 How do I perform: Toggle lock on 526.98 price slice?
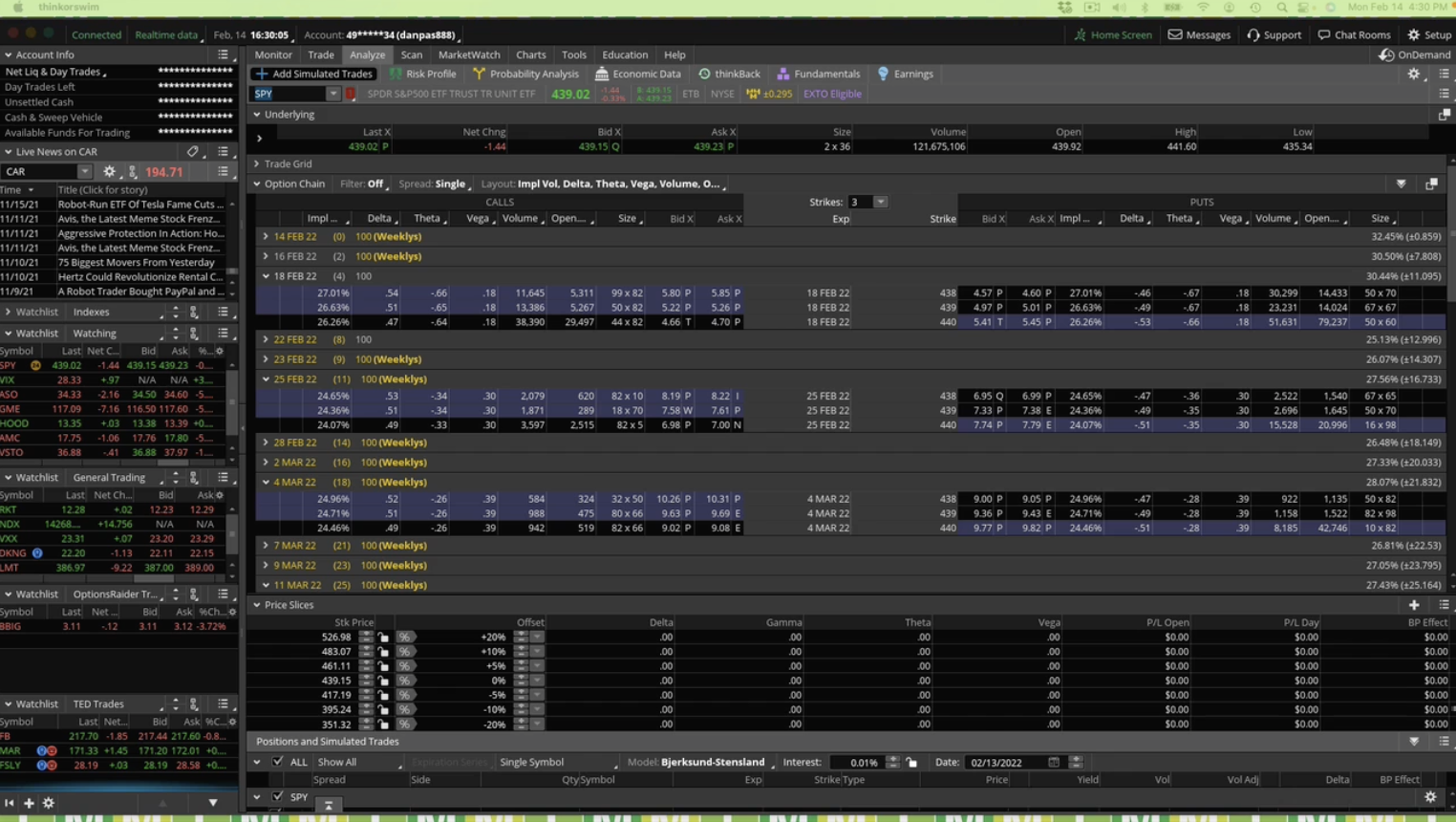(384, 637)
